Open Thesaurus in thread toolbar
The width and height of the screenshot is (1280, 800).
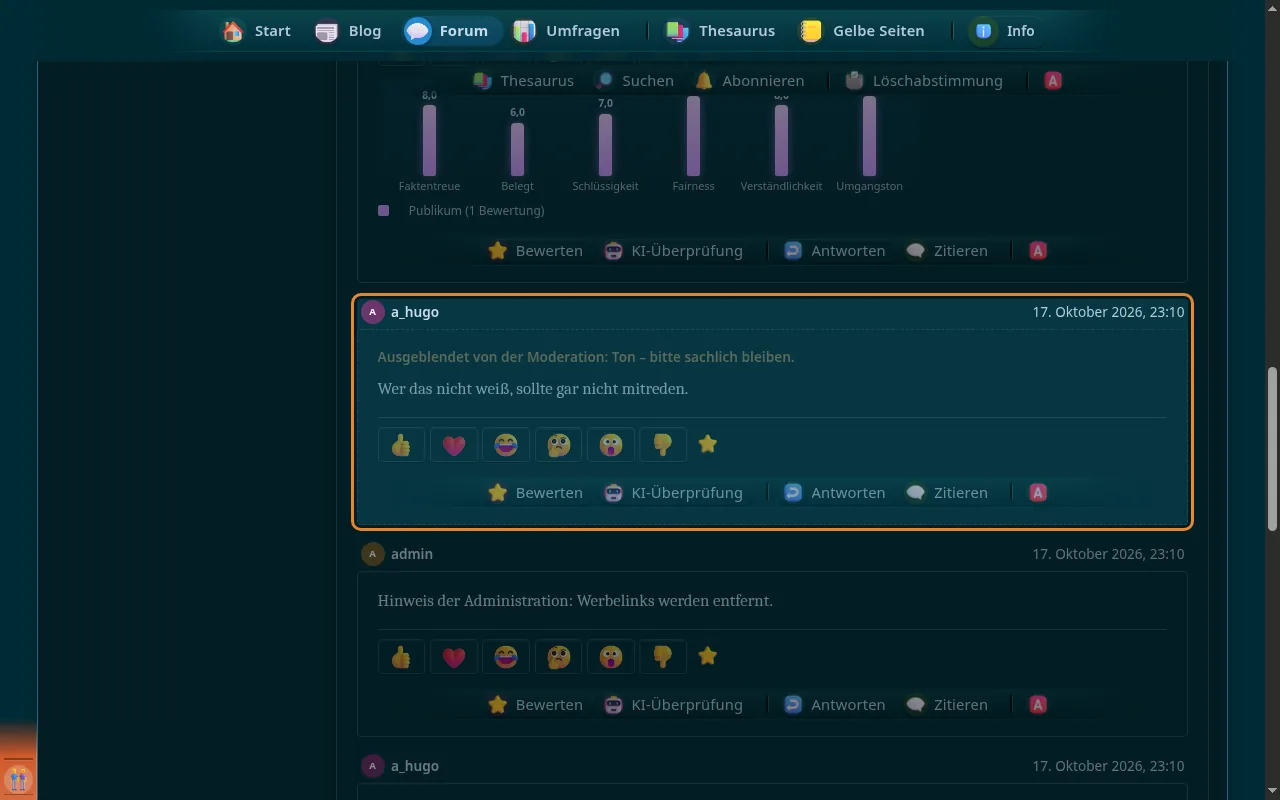click(x=523, y=81)
